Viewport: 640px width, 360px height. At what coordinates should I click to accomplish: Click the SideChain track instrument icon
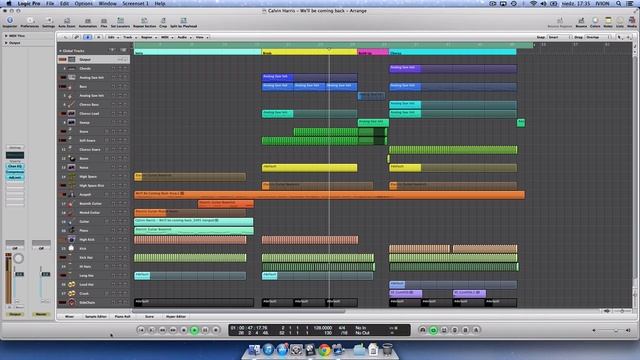tap(71, 302)
